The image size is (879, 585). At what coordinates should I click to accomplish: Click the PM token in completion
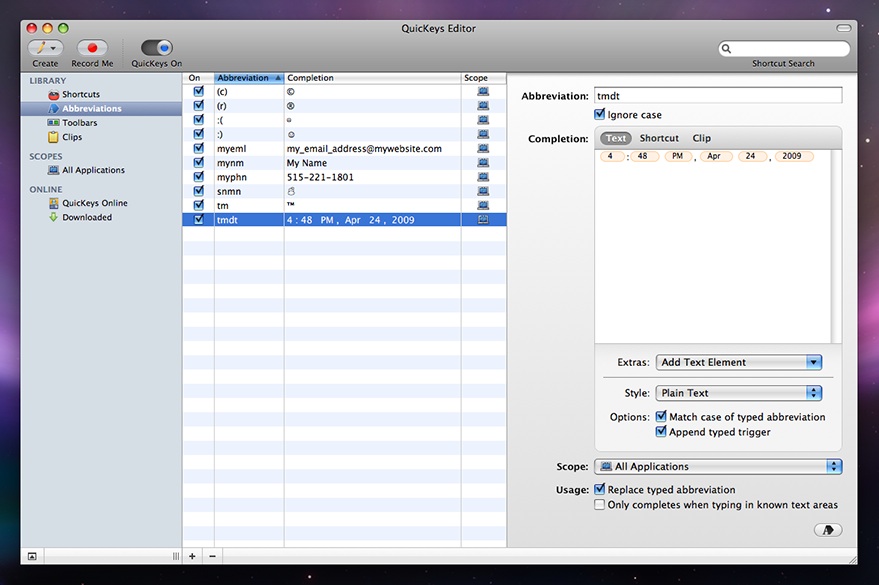coord(678,156)
